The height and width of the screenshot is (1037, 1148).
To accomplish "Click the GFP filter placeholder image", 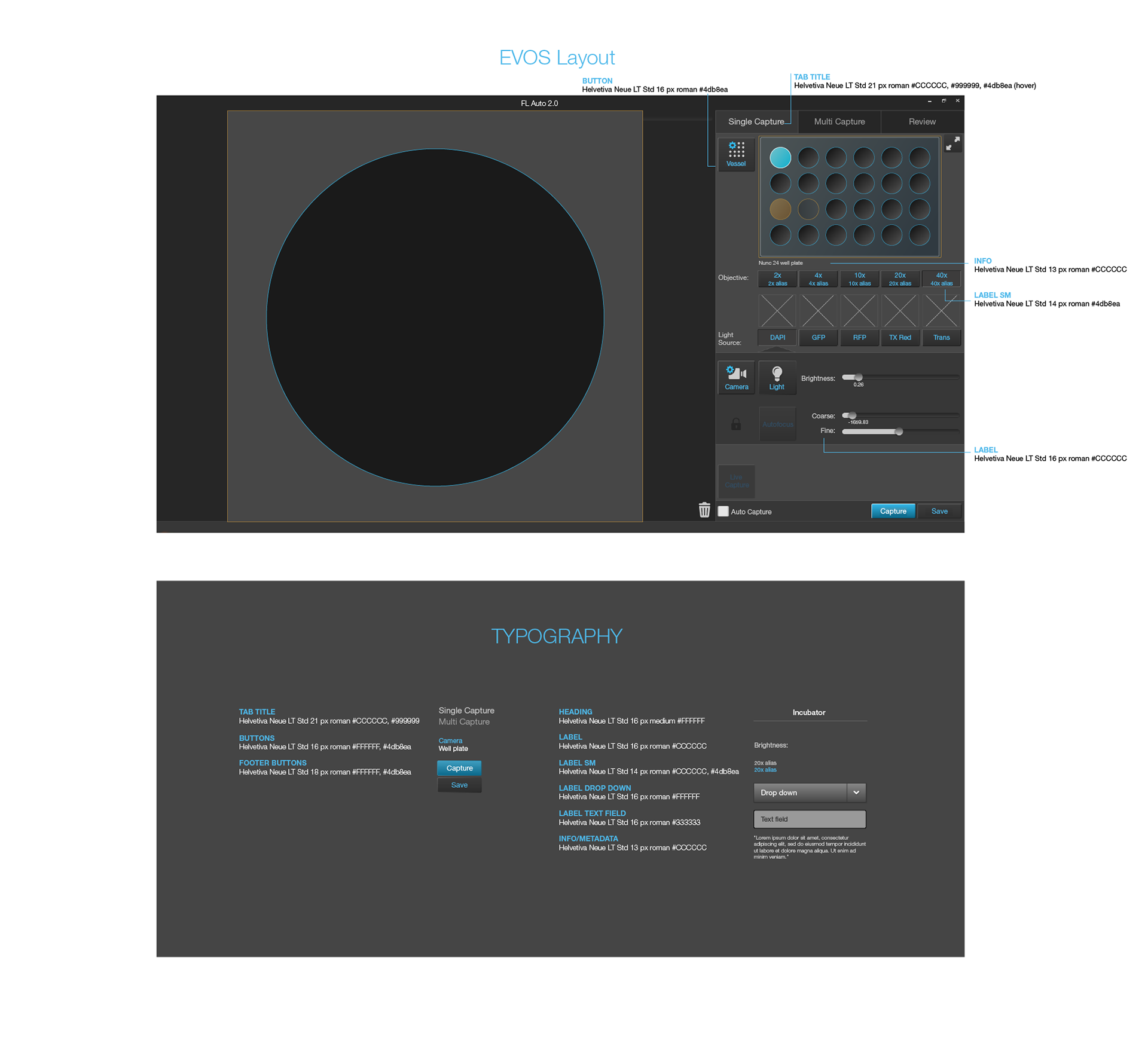I will [x=818, y=311].
